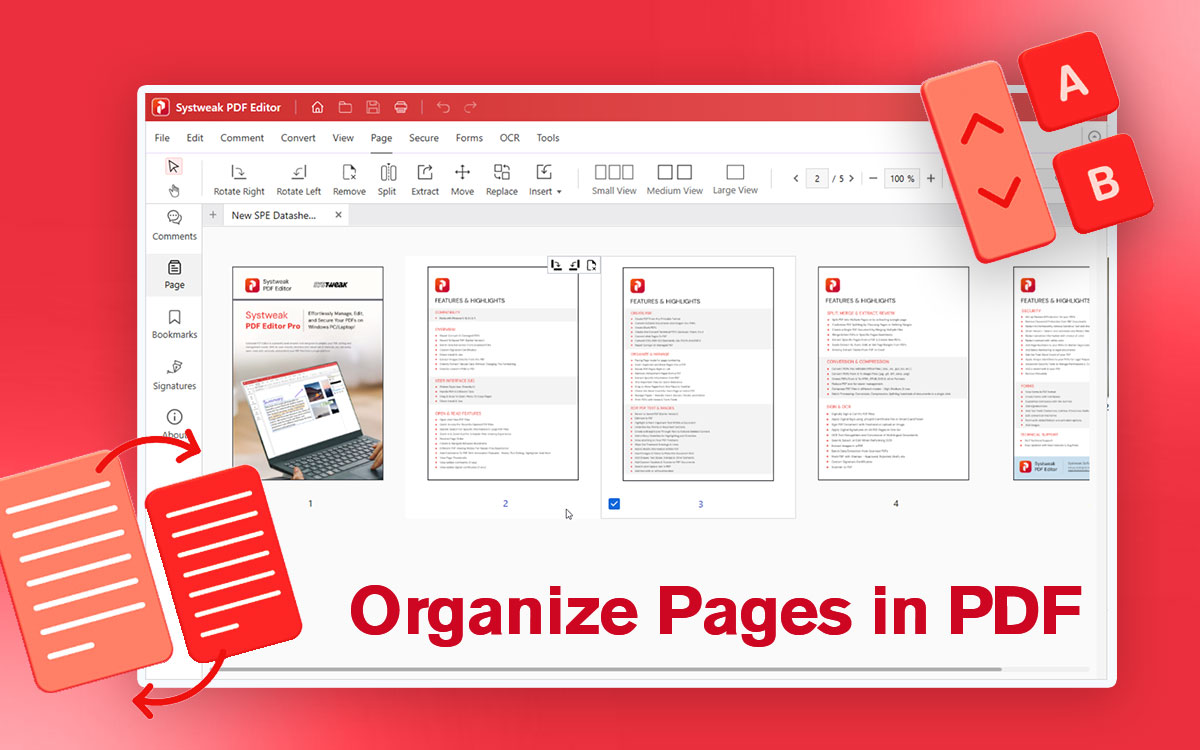1200x750 pixels.
Task: Click Rotate Right in the toolbar
Action: (239, 179)
